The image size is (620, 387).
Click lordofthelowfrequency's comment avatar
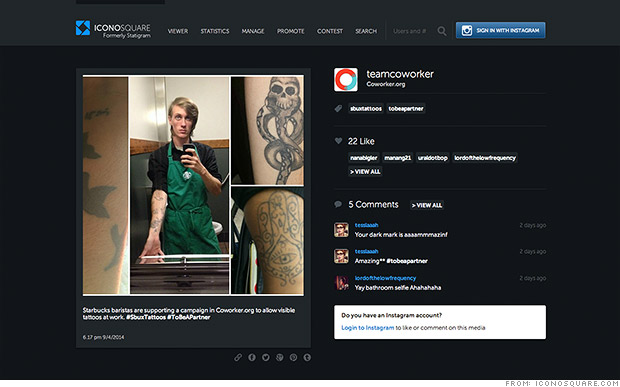click(341, 283)
